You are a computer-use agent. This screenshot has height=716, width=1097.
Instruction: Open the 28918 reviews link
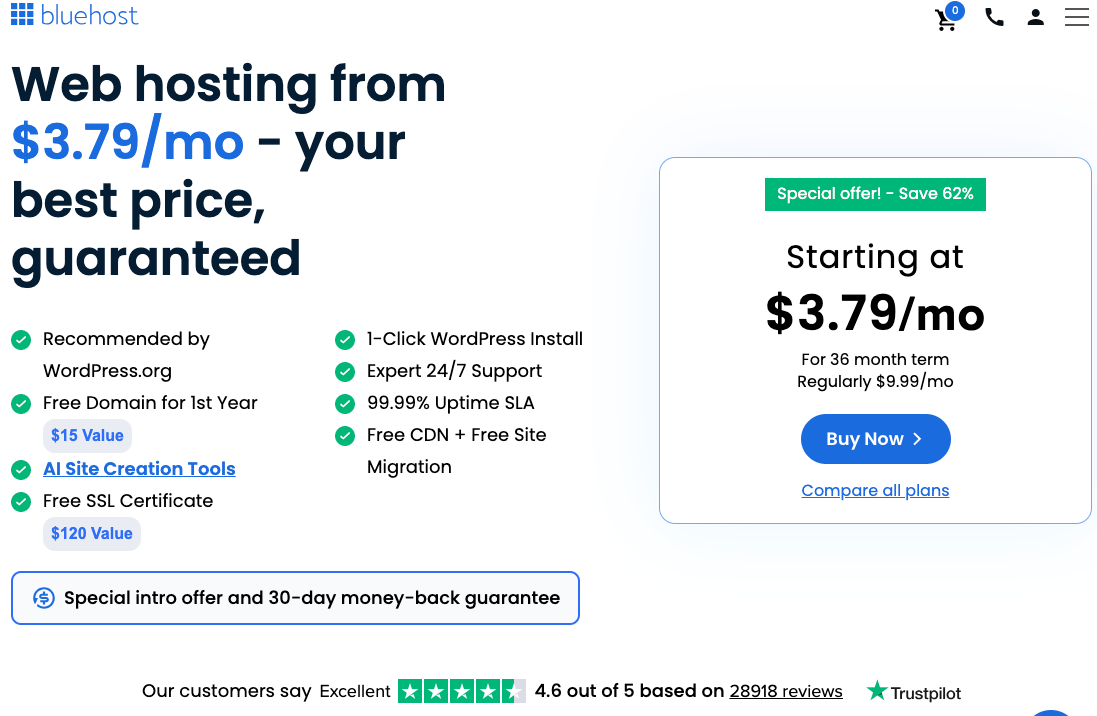786,691
